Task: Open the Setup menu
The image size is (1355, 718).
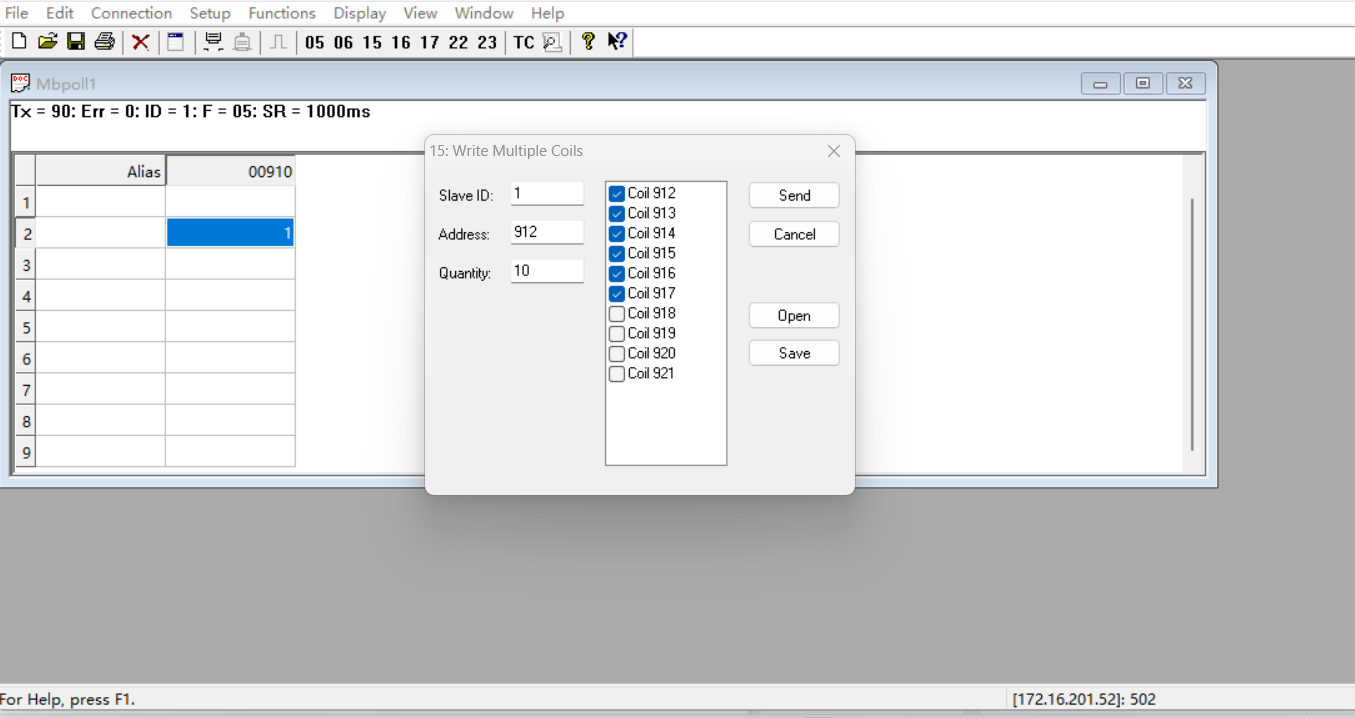Action: click(210, 13)
